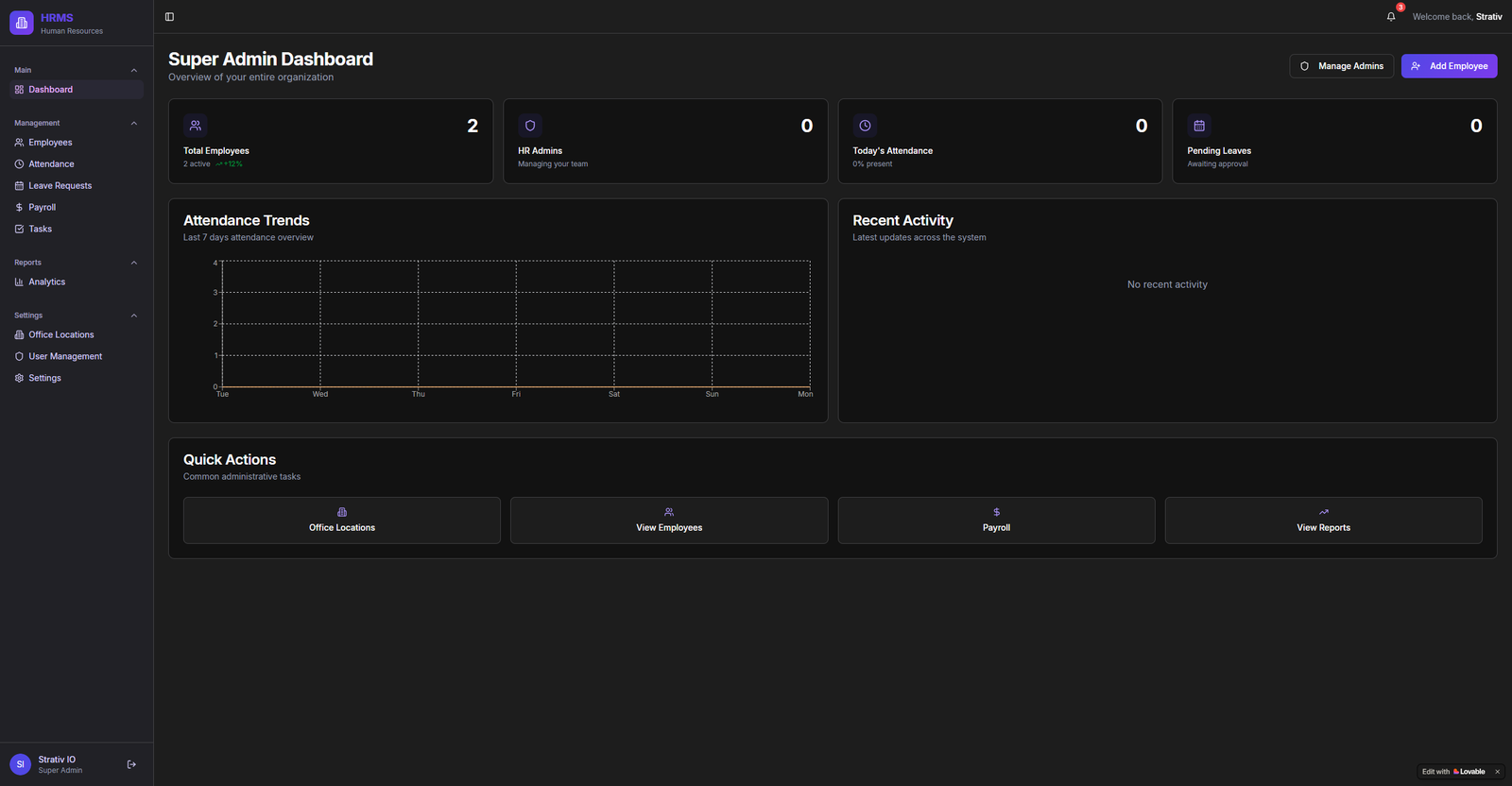Open Analytics reports
1512x786 pixels.
tap(77, 282)
